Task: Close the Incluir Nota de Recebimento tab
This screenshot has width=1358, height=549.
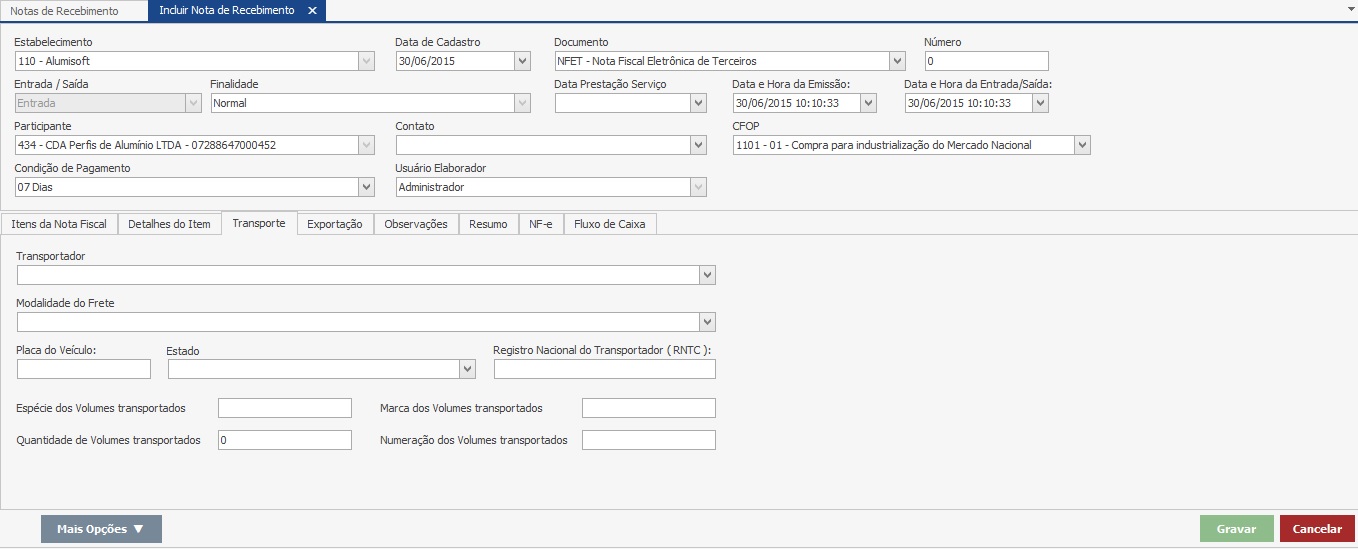Action: 312,11
